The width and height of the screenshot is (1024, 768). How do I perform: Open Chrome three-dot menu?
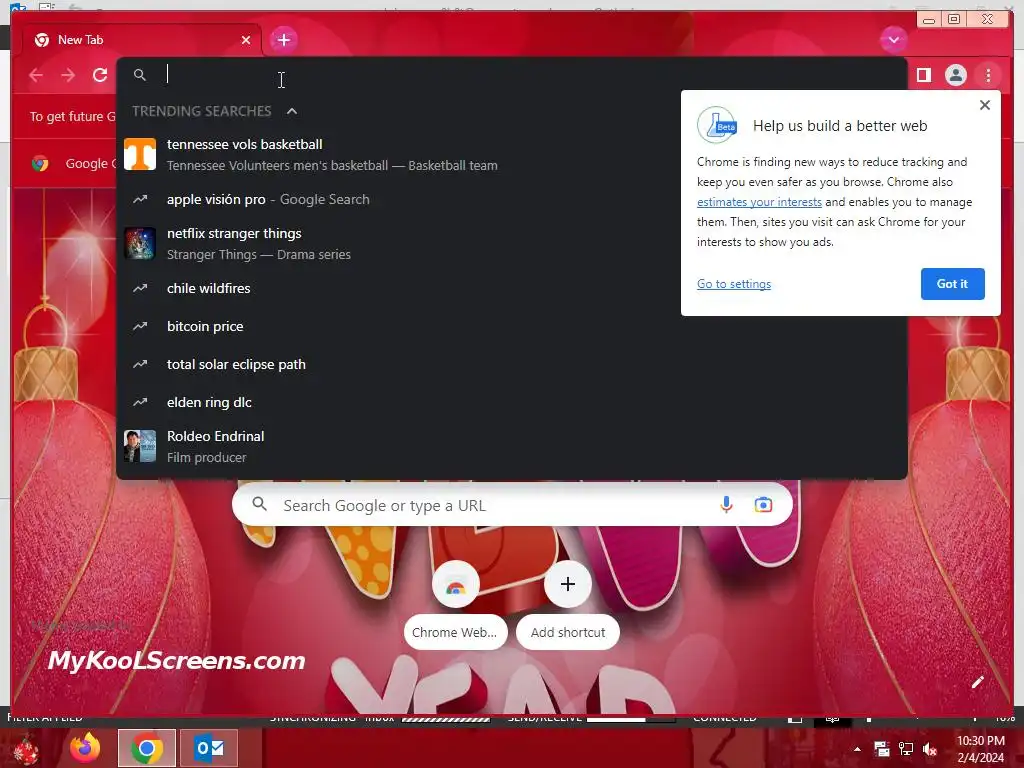pos(988,75)
